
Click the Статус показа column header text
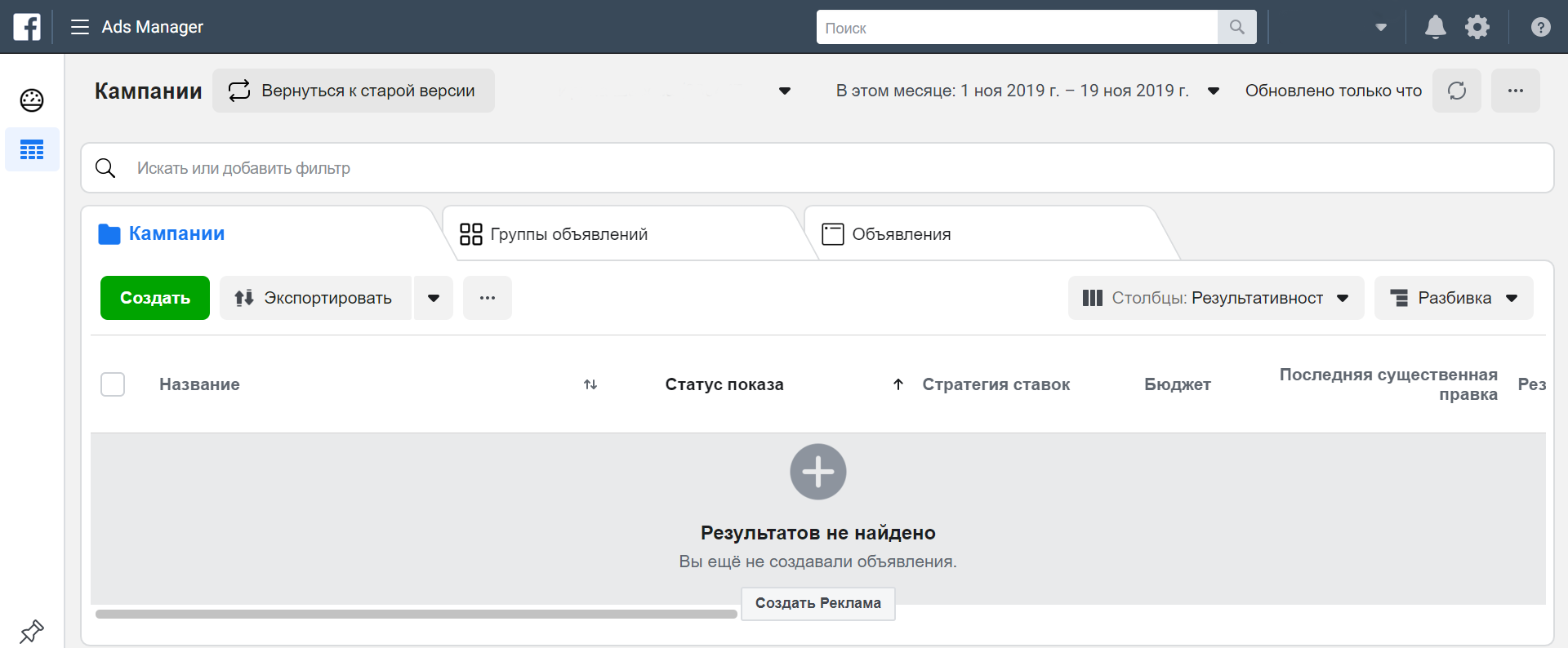click(x=724, y=384)
